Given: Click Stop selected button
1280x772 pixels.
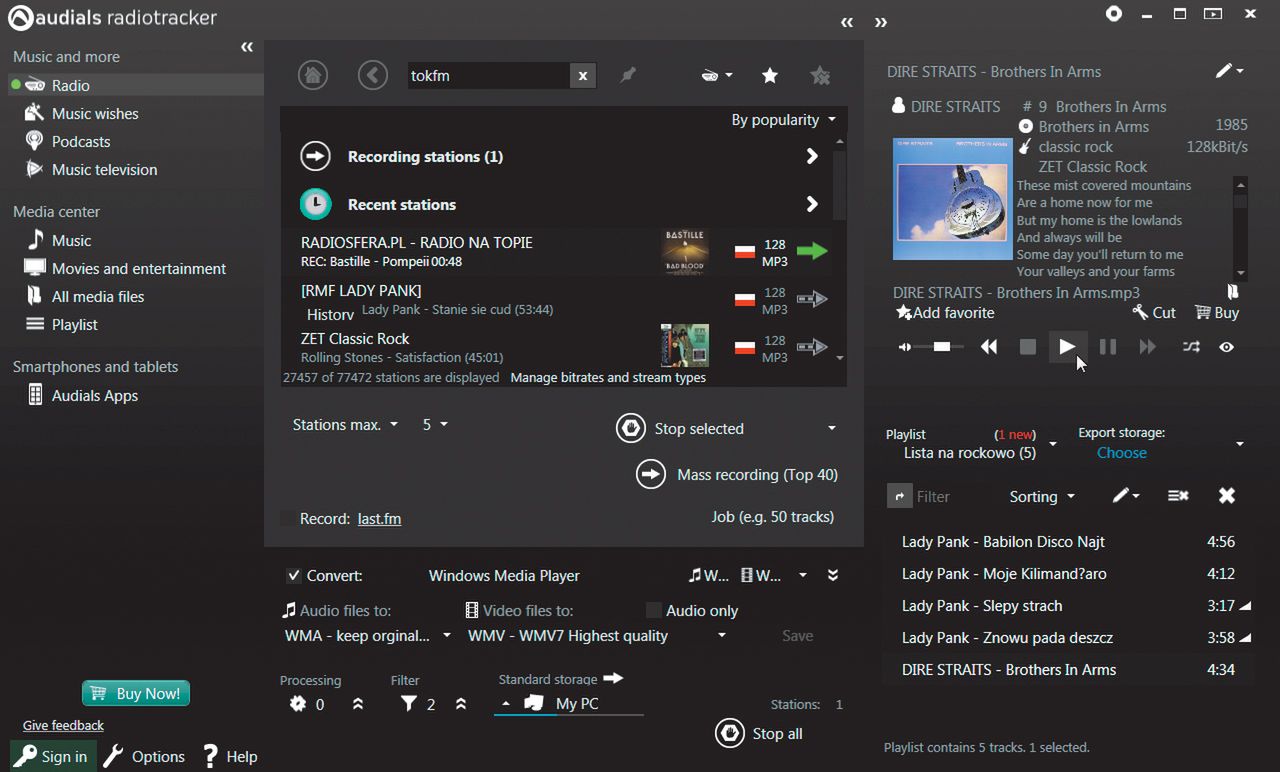Looking at the screenshot, I should point(680,428).
